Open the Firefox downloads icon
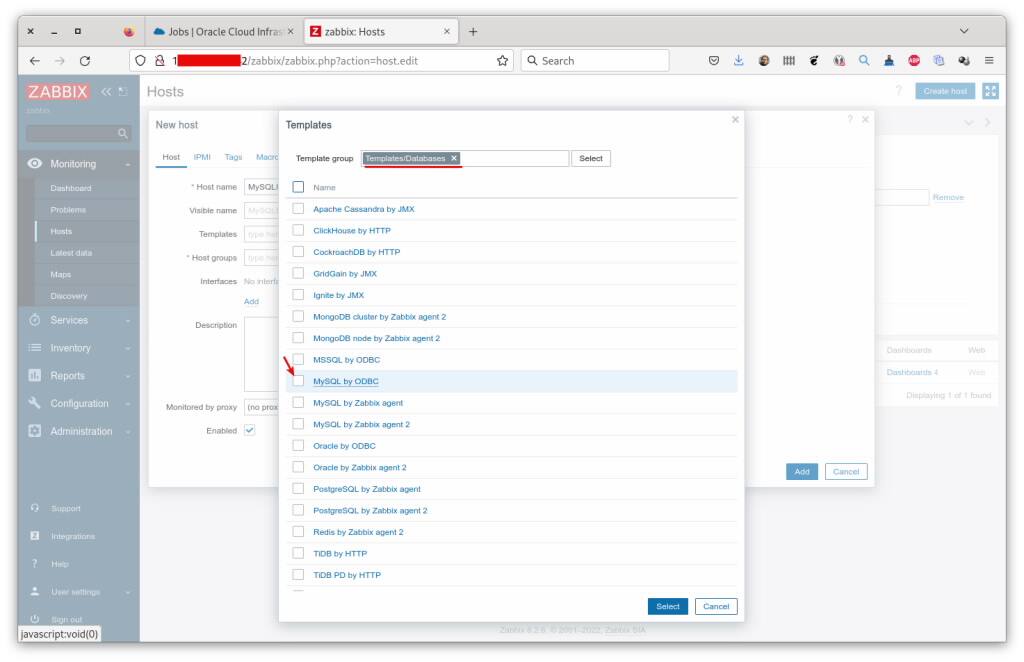Image resolution: width=1024 pixels, height=662 pixels. point(739,61)
